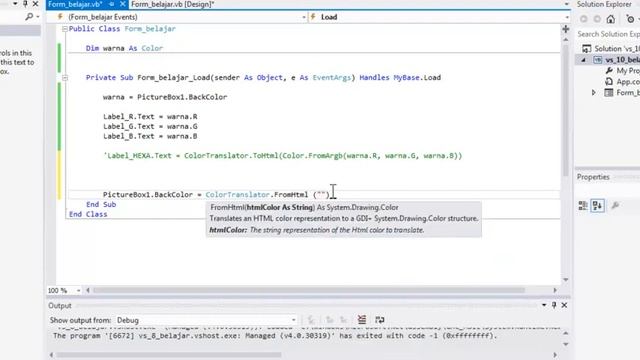Viewport: 640px width, 360px height.
Task: Collapse the Form_belajar_Load sub block
Action: pyautogui.click(x=64, y=78)
